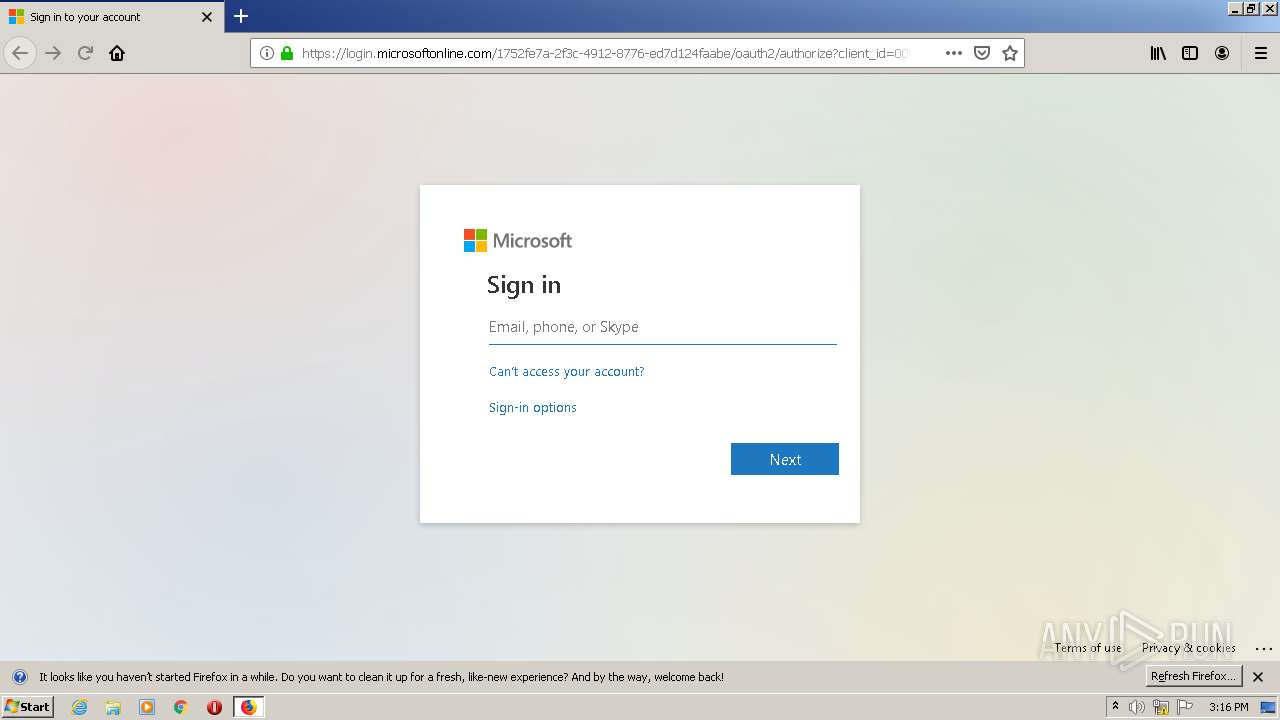Show the Firefox sidebars
The image size is (1280, 720).
pyautogui.click(x=1190, y=53)
